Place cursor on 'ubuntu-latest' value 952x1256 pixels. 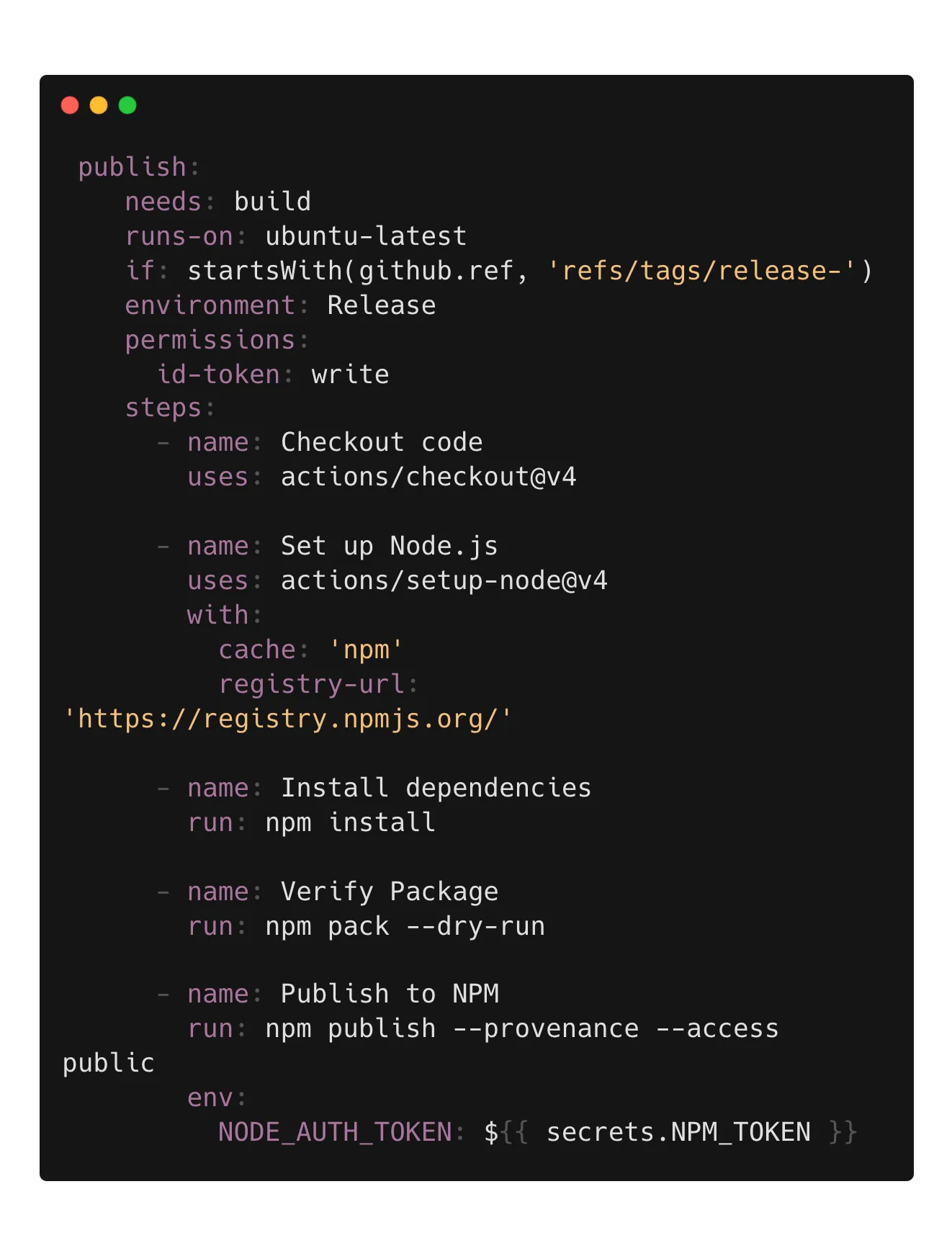click(x=366, y=236)
